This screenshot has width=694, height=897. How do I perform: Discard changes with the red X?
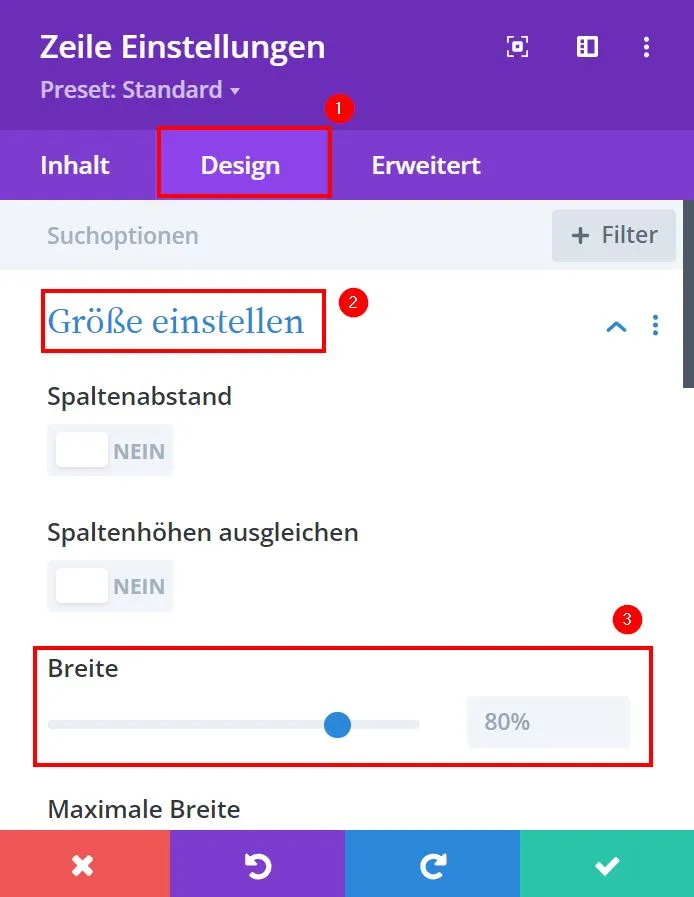85,864
